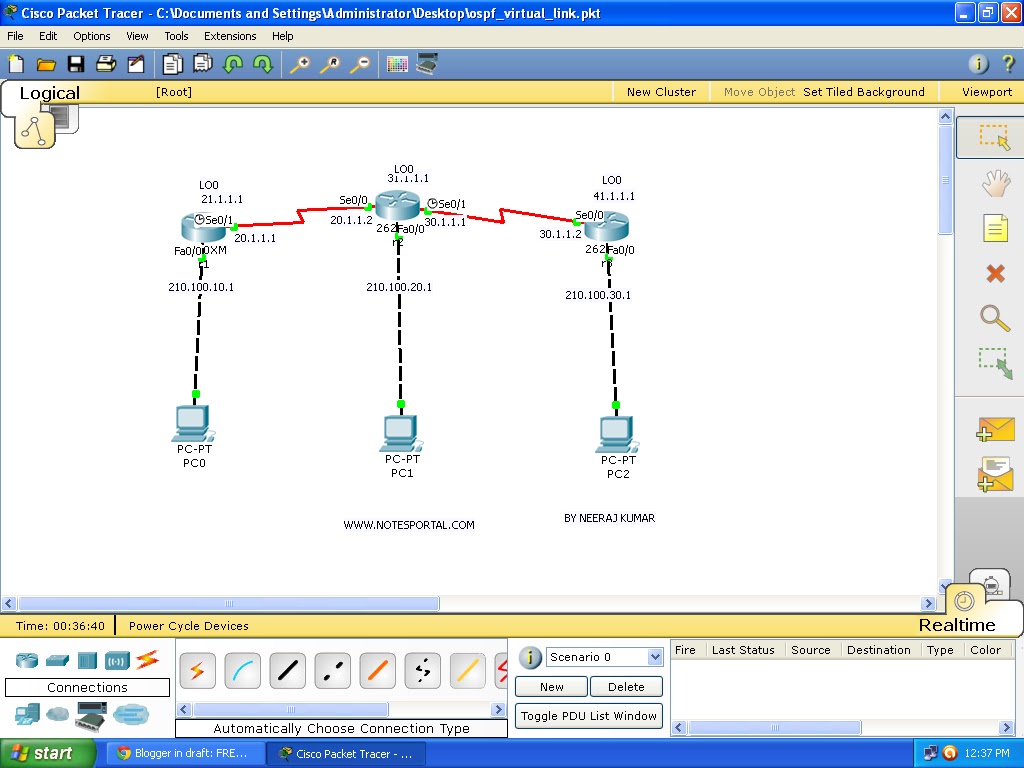
Task: Choose the Select tool in the right panel
Action: (x=994, y=137)
